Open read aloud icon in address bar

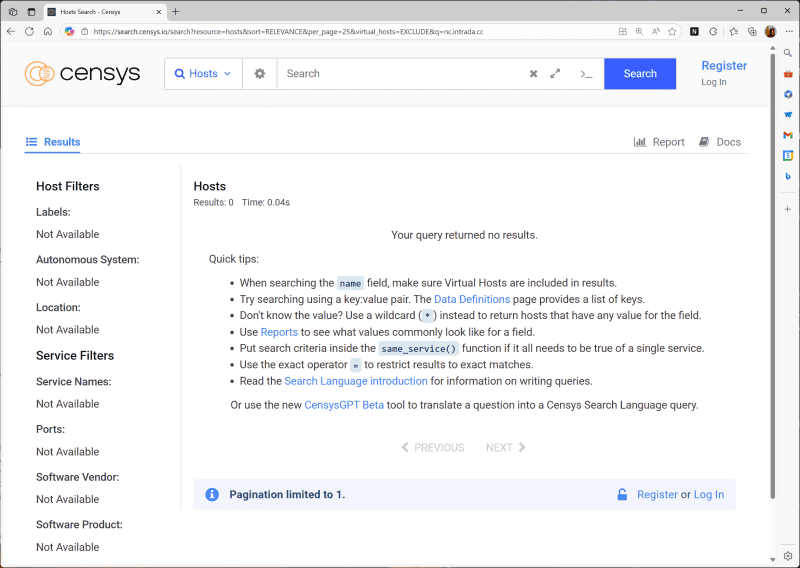[656, 31]
